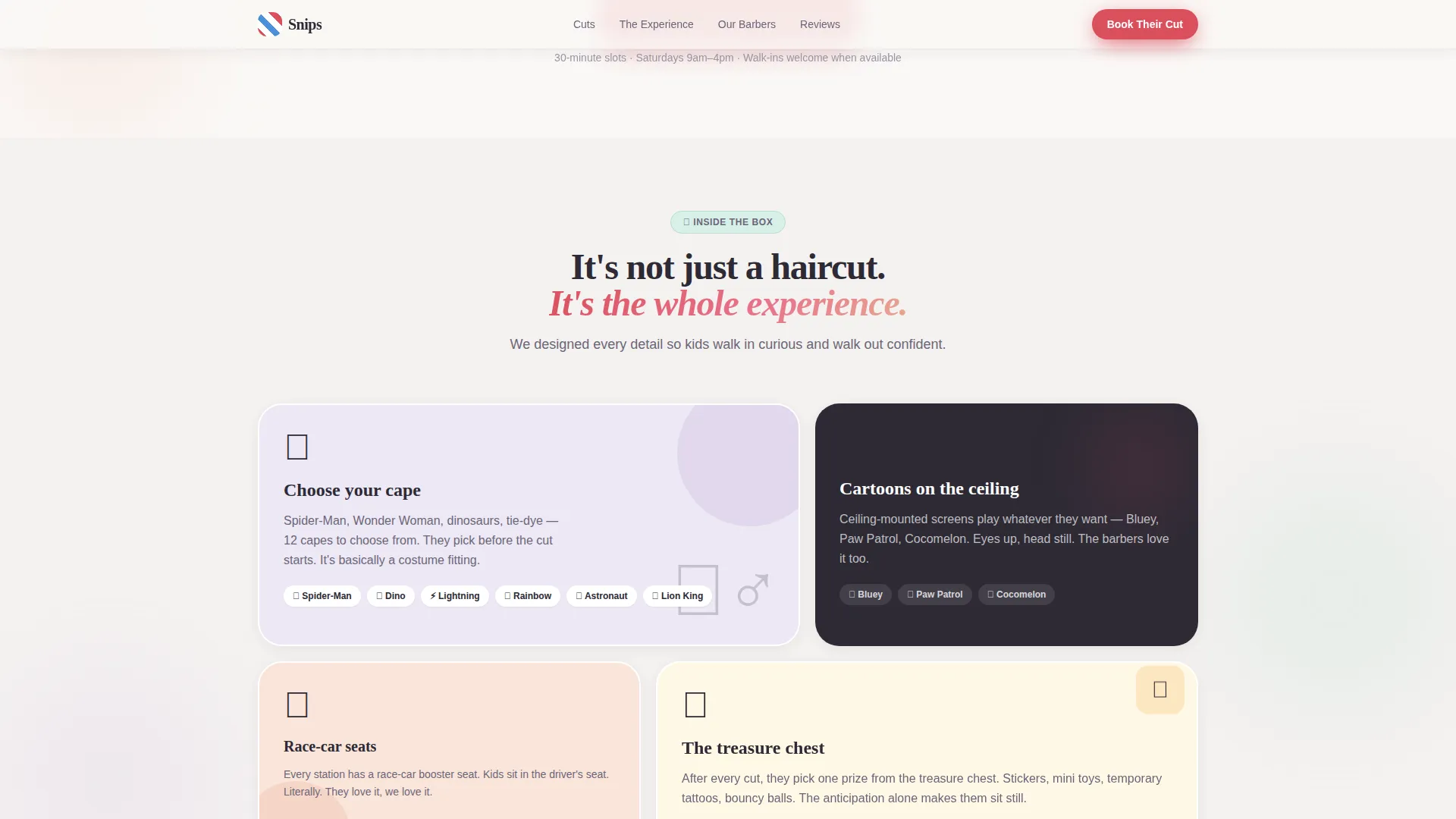Select the Paw Patrol show chip

tap(935, 595)
